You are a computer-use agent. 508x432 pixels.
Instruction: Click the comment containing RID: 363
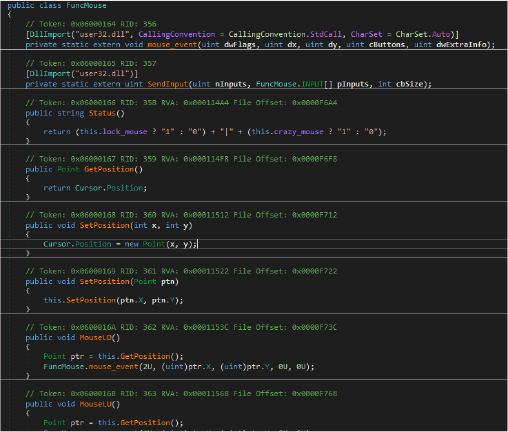pyautogui.click(x=181, y=393)
